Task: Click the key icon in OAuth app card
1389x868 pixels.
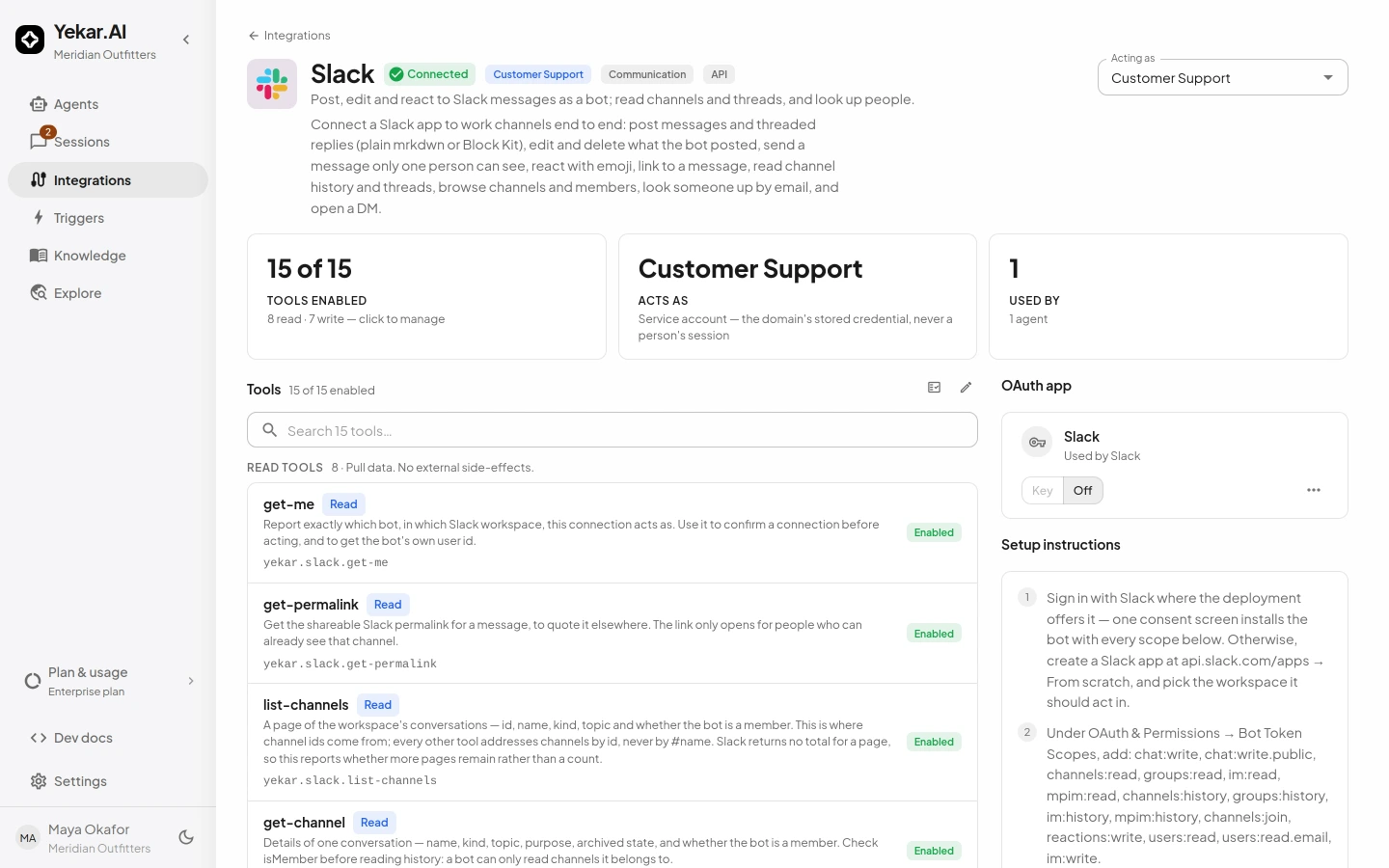Action: click(x=1037, y=443)
